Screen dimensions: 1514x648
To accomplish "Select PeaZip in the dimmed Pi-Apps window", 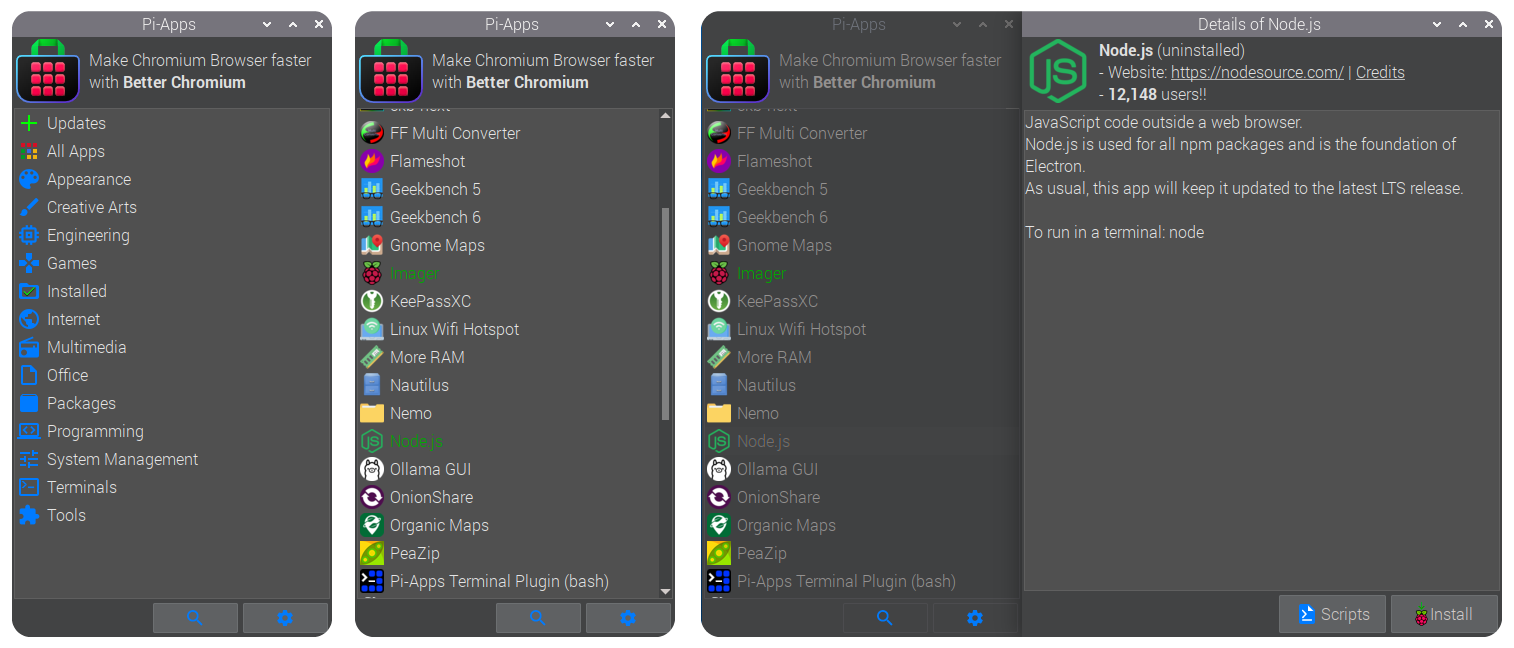I will [860, 553].
